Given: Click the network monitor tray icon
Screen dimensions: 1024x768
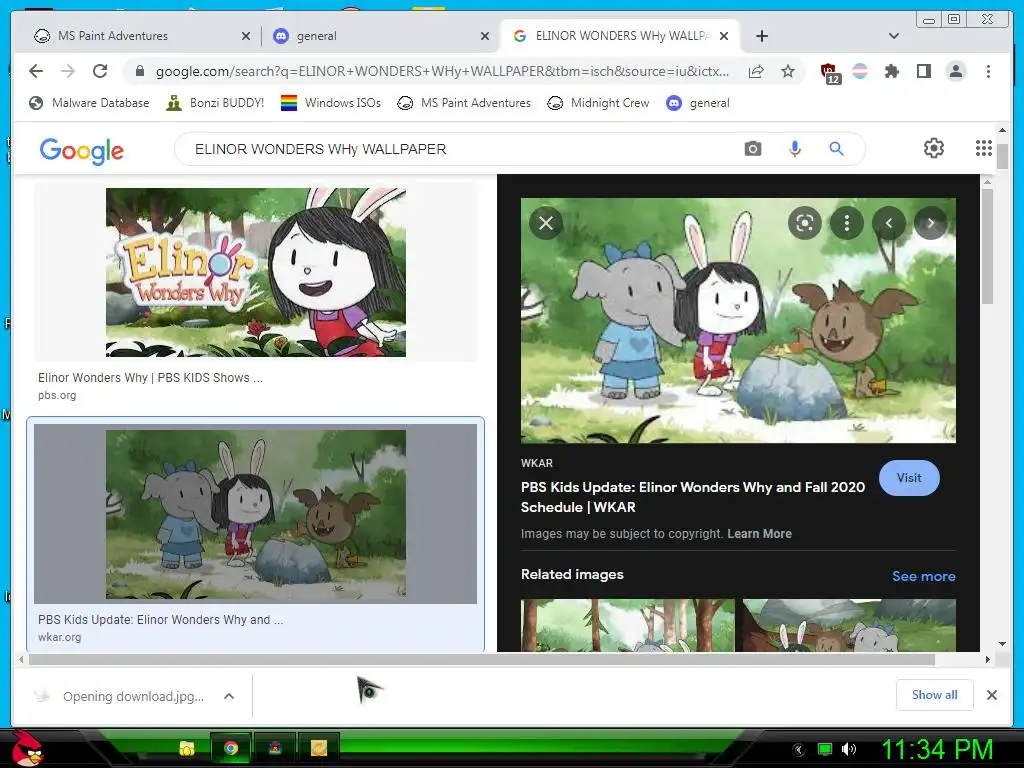Looking at the screenshot, I should pos(825,749).
